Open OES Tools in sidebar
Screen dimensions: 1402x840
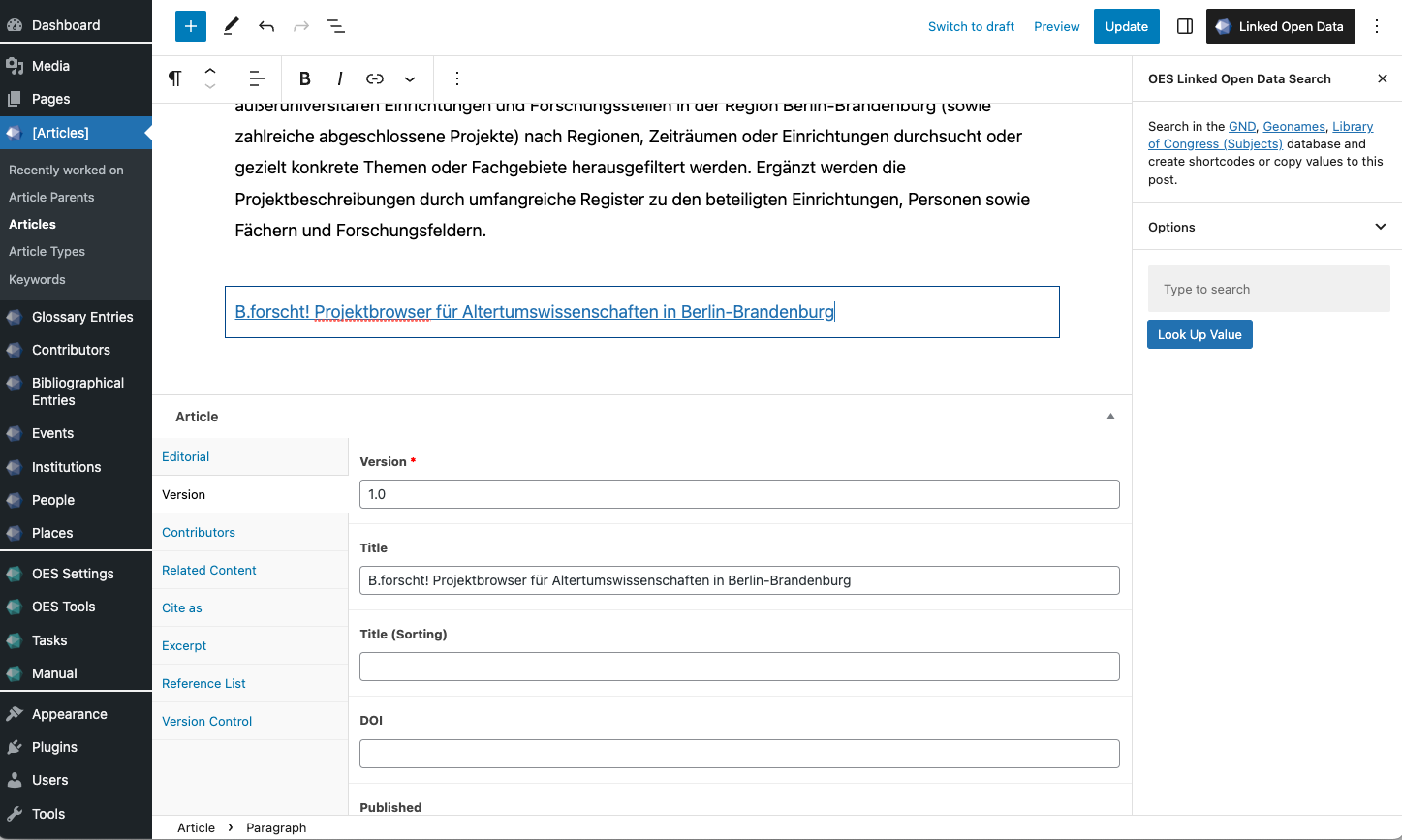point(76,607)
